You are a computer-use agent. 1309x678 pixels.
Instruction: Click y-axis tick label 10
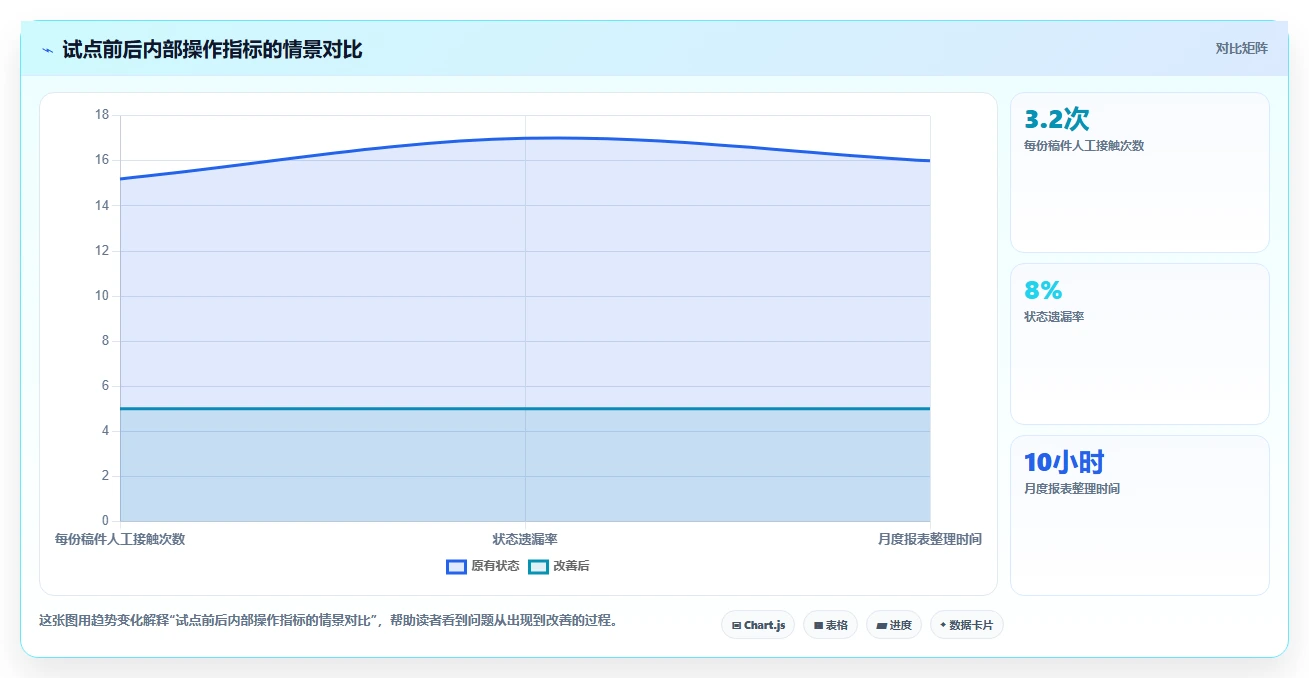(102, 296)
